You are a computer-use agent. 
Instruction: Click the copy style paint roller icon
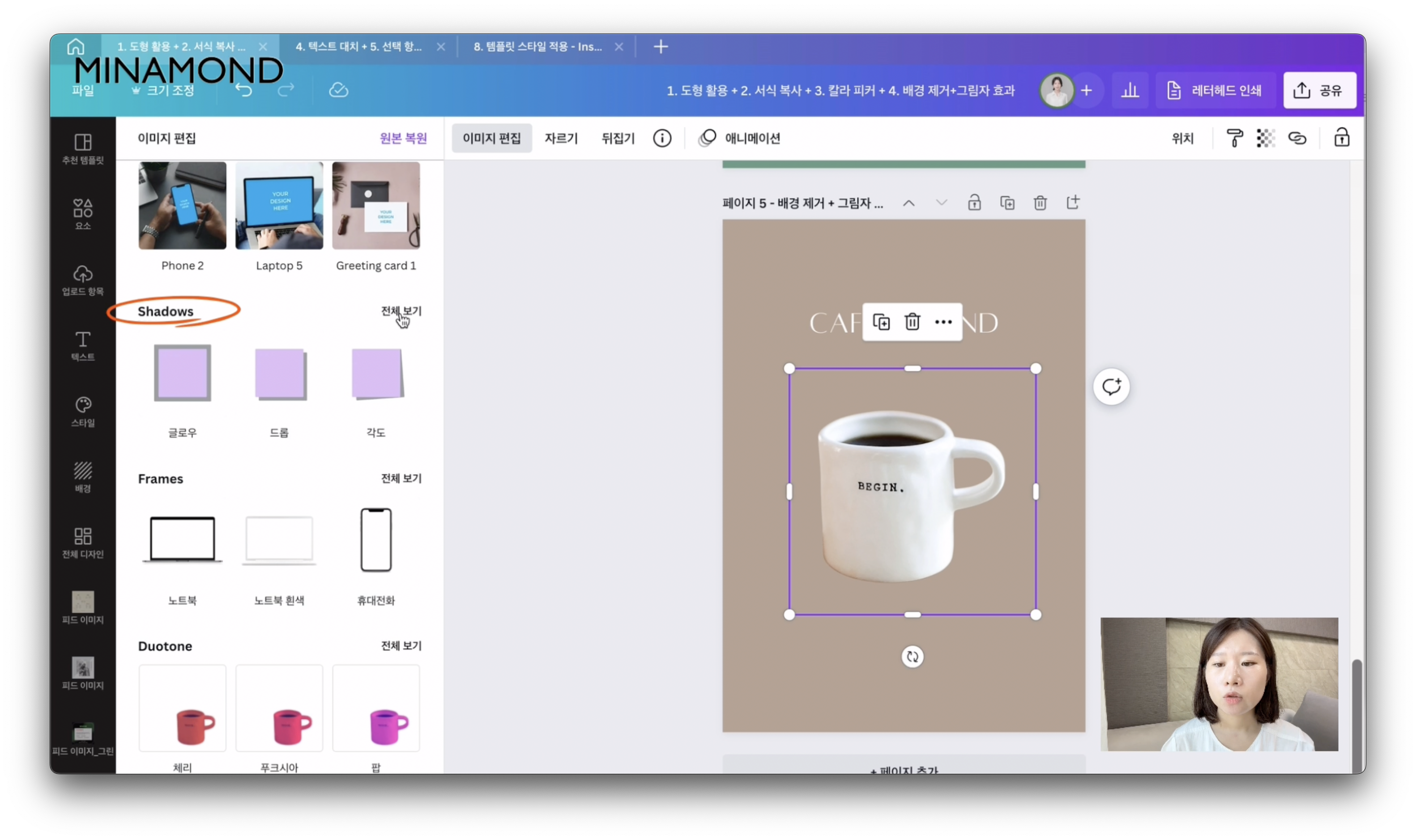pos(1234,138)
